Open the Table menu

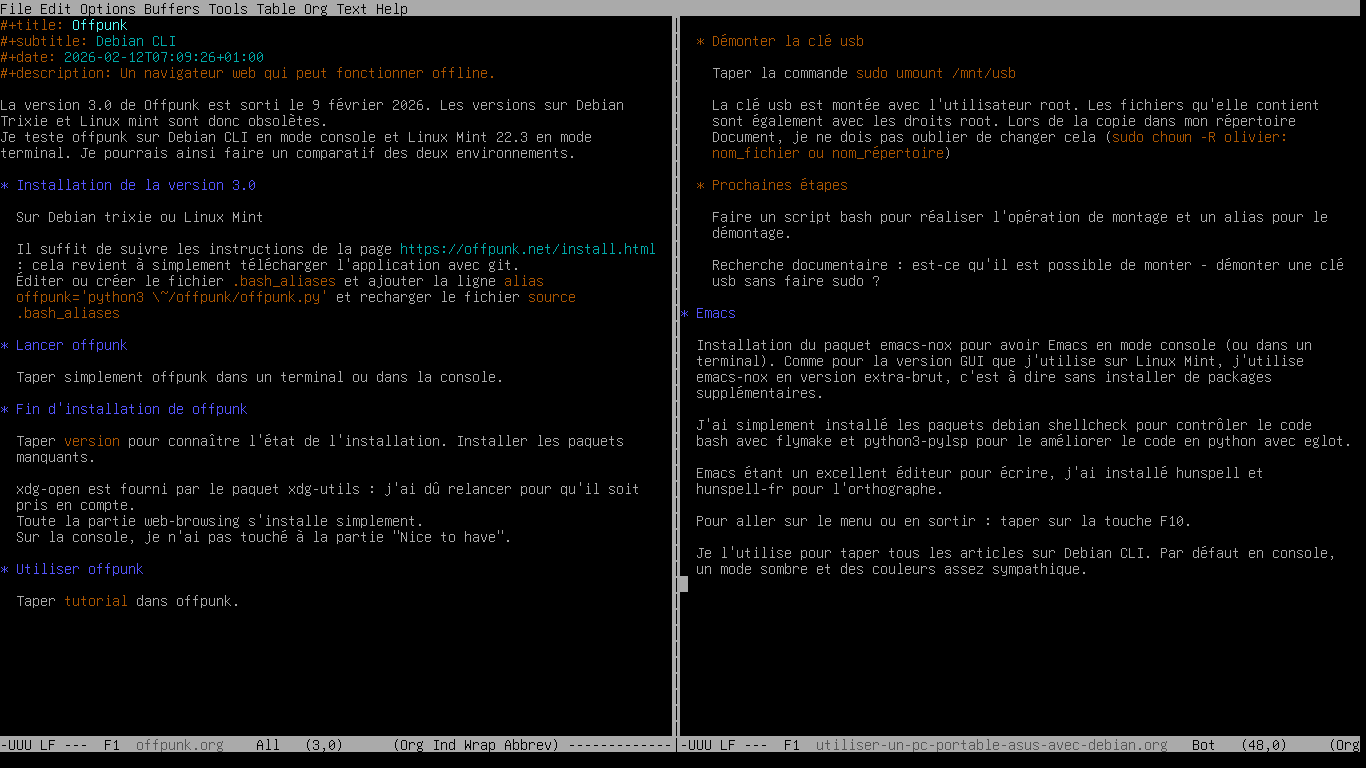[276, 9]
